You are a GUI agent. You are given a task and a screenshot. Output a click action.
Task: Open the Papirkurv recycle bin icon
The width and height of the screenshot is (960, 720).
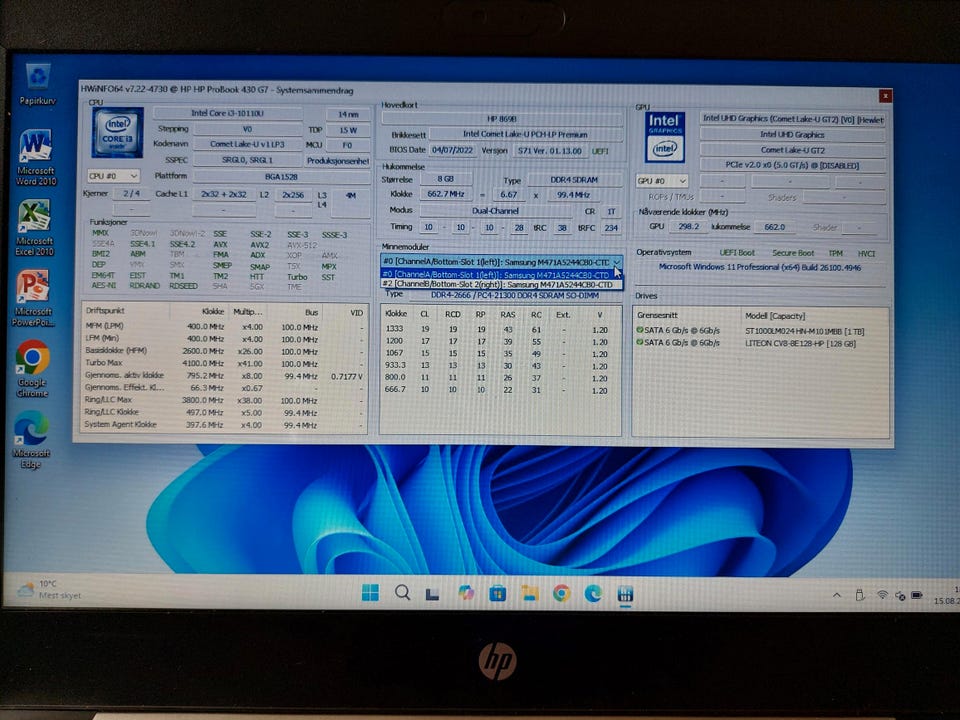tap(37, 85)
